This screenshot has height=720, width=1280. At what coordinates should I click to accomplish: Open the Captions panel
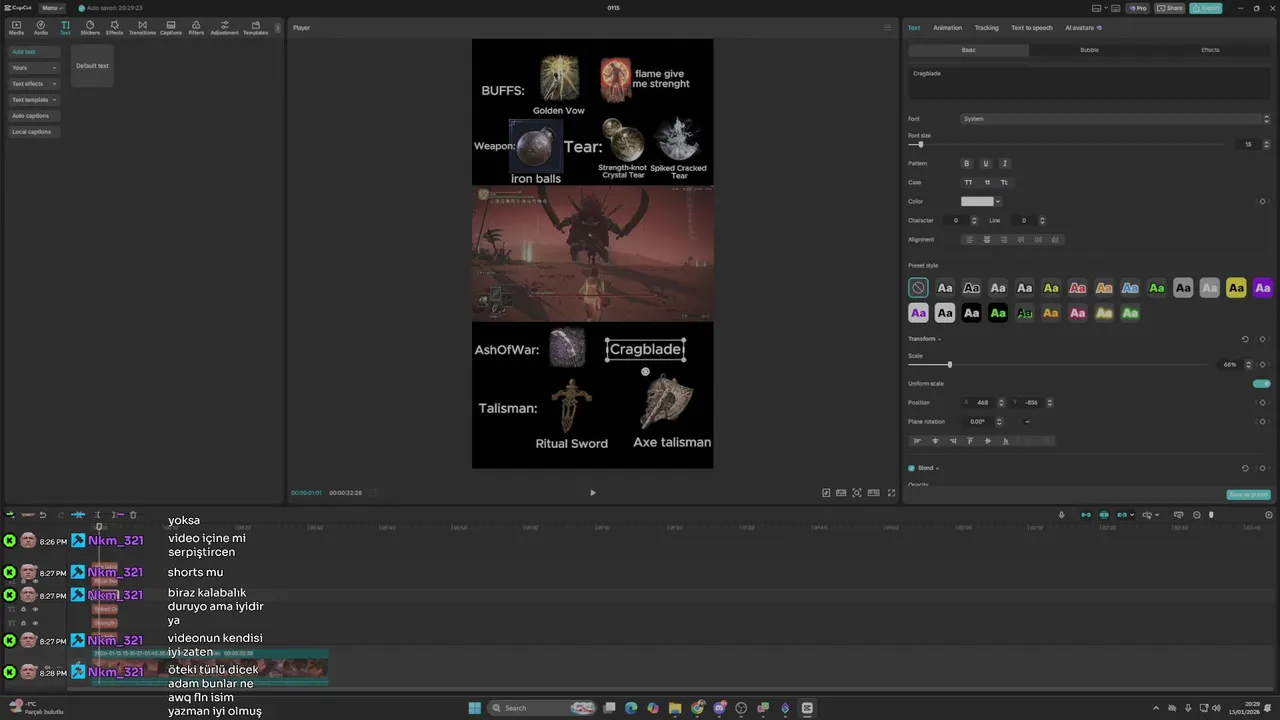pyautogui.click(x=171, y=27)
